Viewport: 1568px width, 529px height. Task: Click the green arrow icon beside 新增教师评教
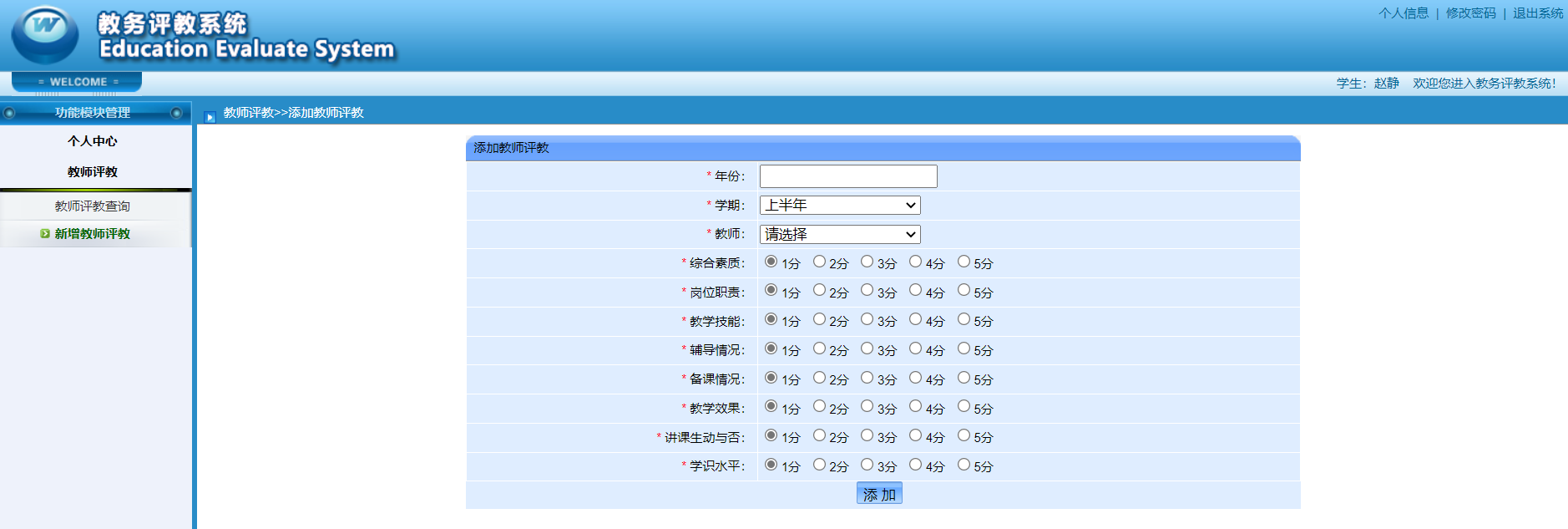click(x=45, y=234)
